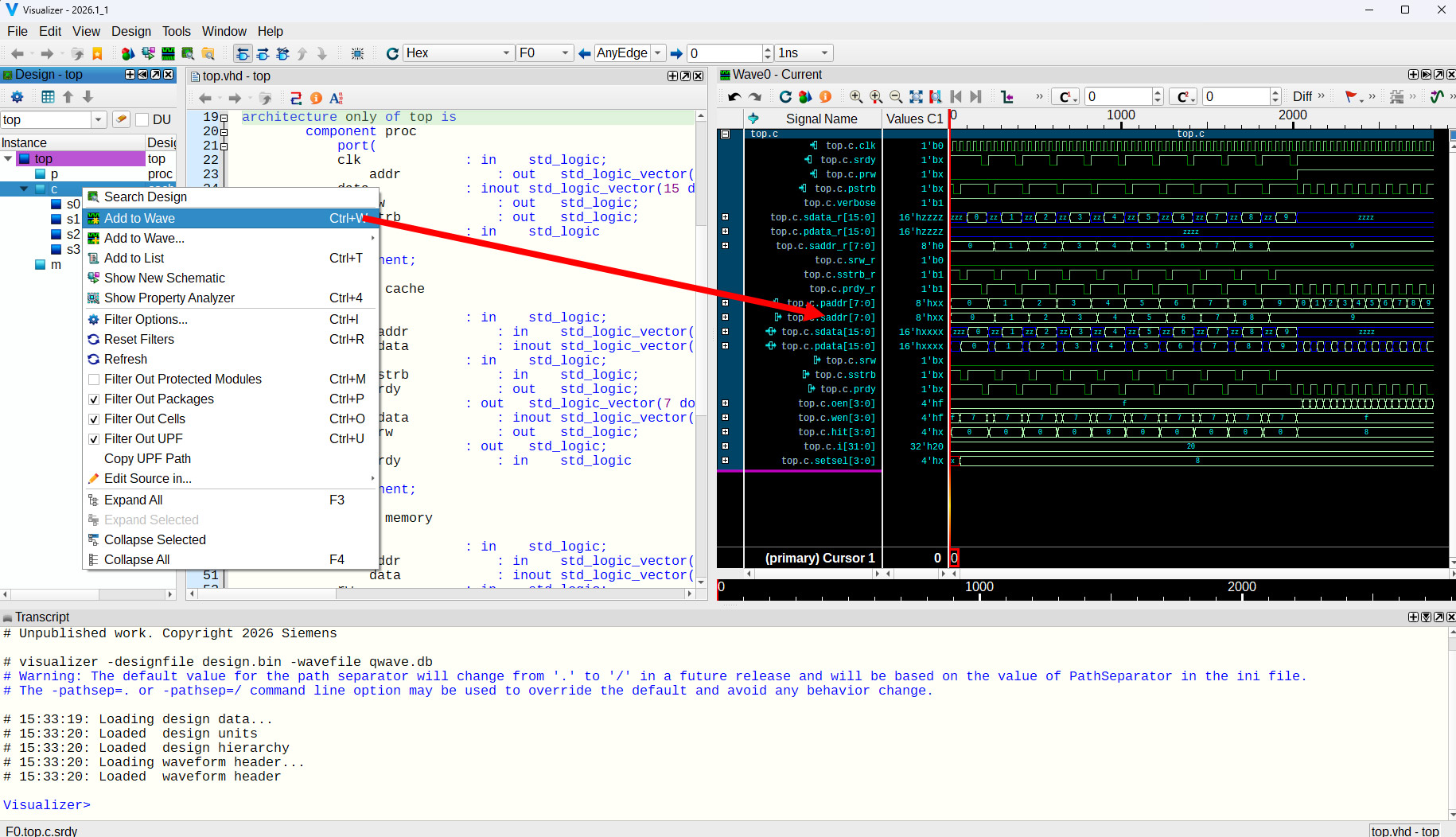Click the refresh icon beside the Hex radix box
1456x837 pixels.
[x=392, y=53]
